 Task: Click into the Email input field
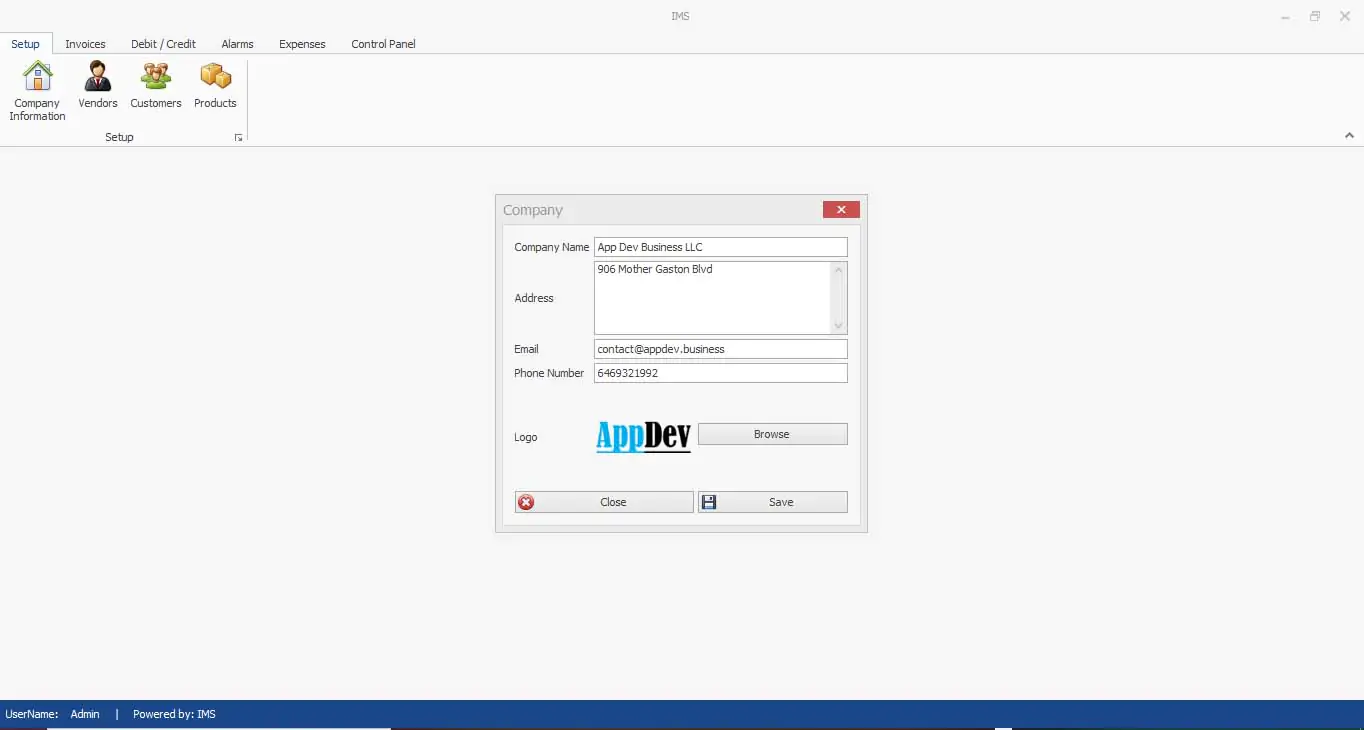(720, 349)
